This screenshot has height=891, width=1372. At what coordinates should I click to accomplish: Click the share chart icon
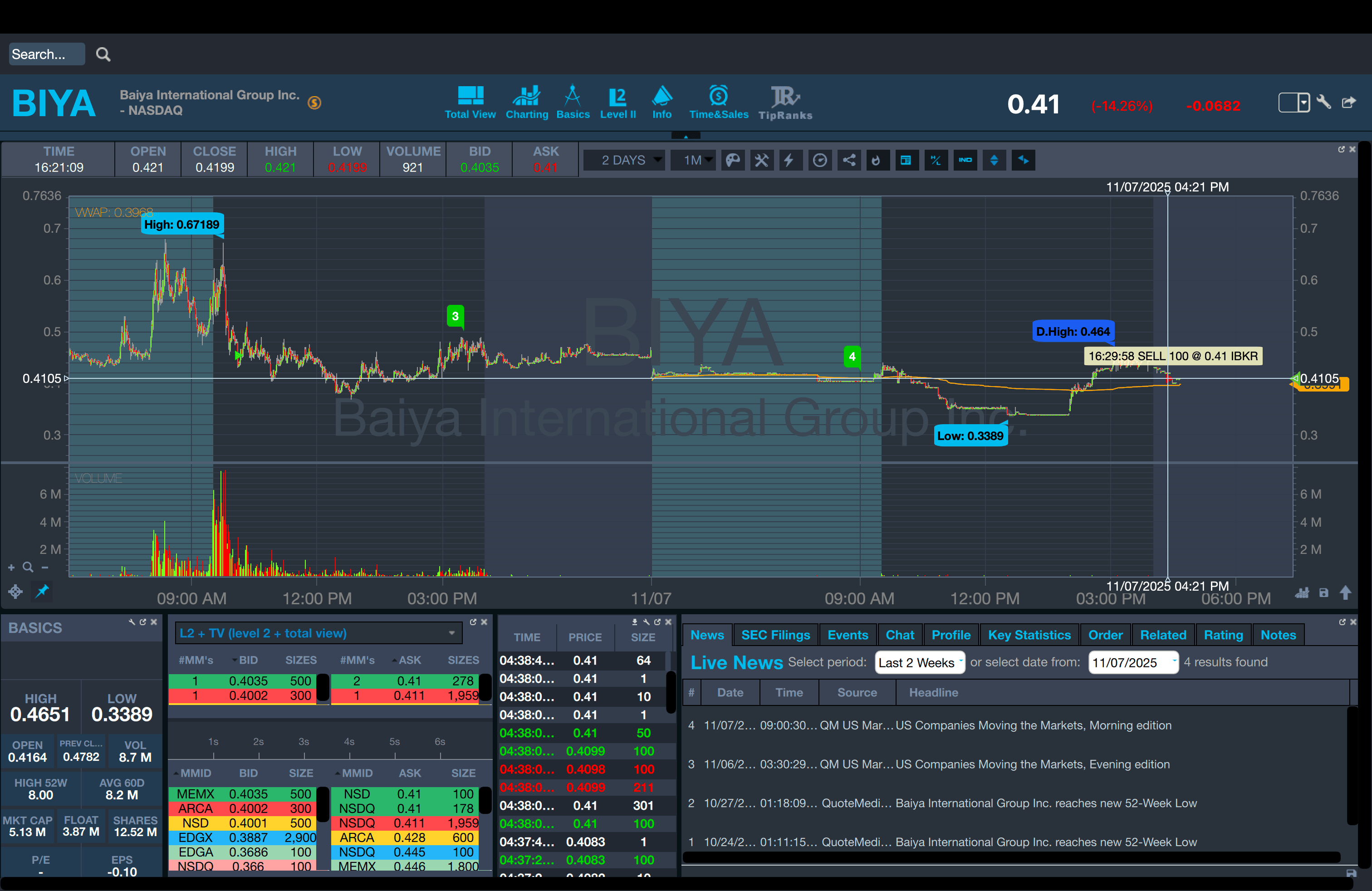(848, 160)
